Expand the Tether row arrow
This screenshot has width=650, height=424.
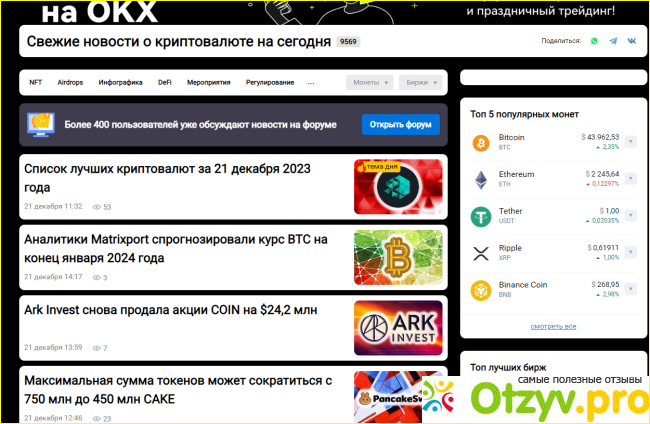(x=630, y=216)
